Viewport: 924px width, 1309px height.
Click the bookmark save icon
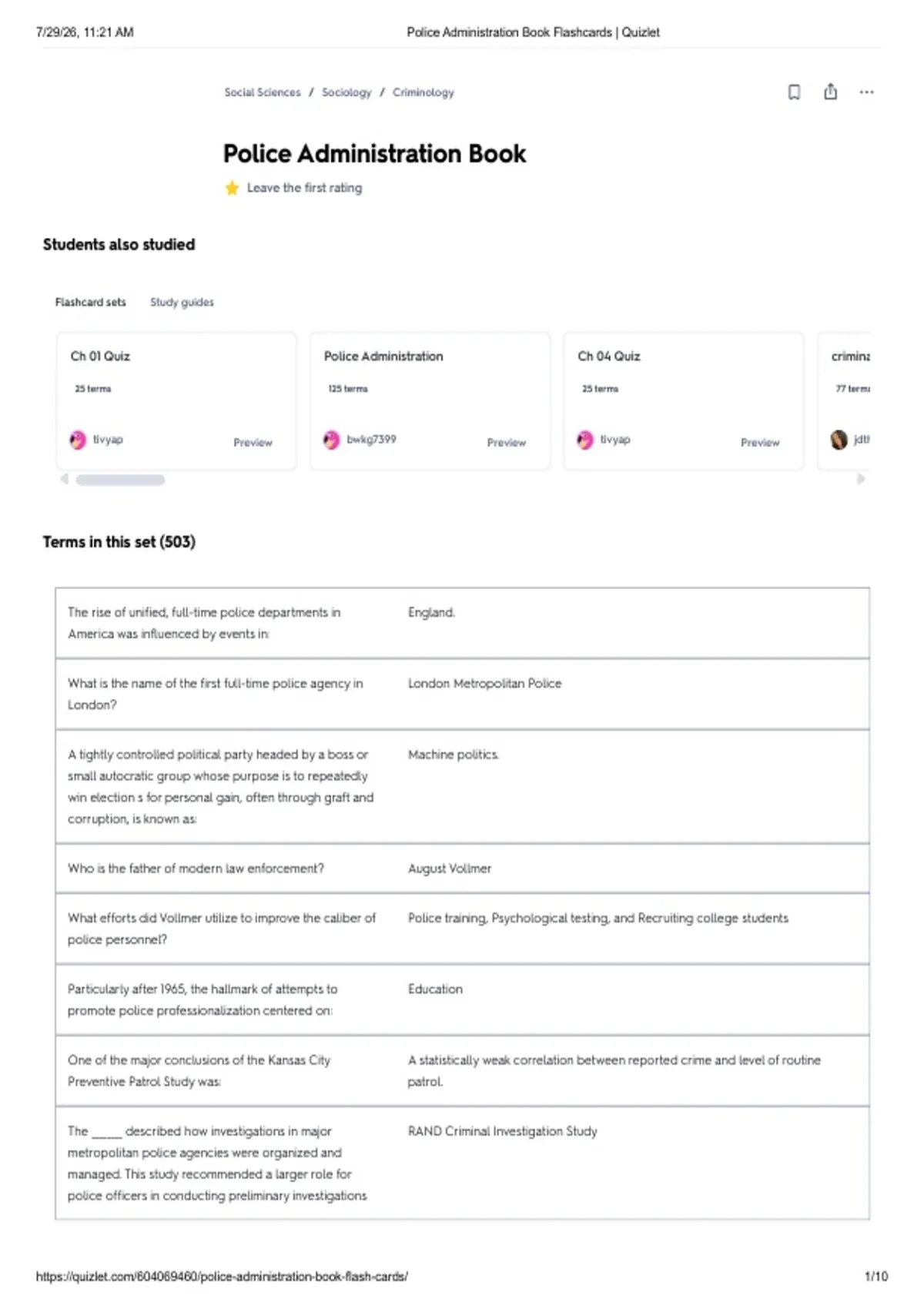click(794, 92)
